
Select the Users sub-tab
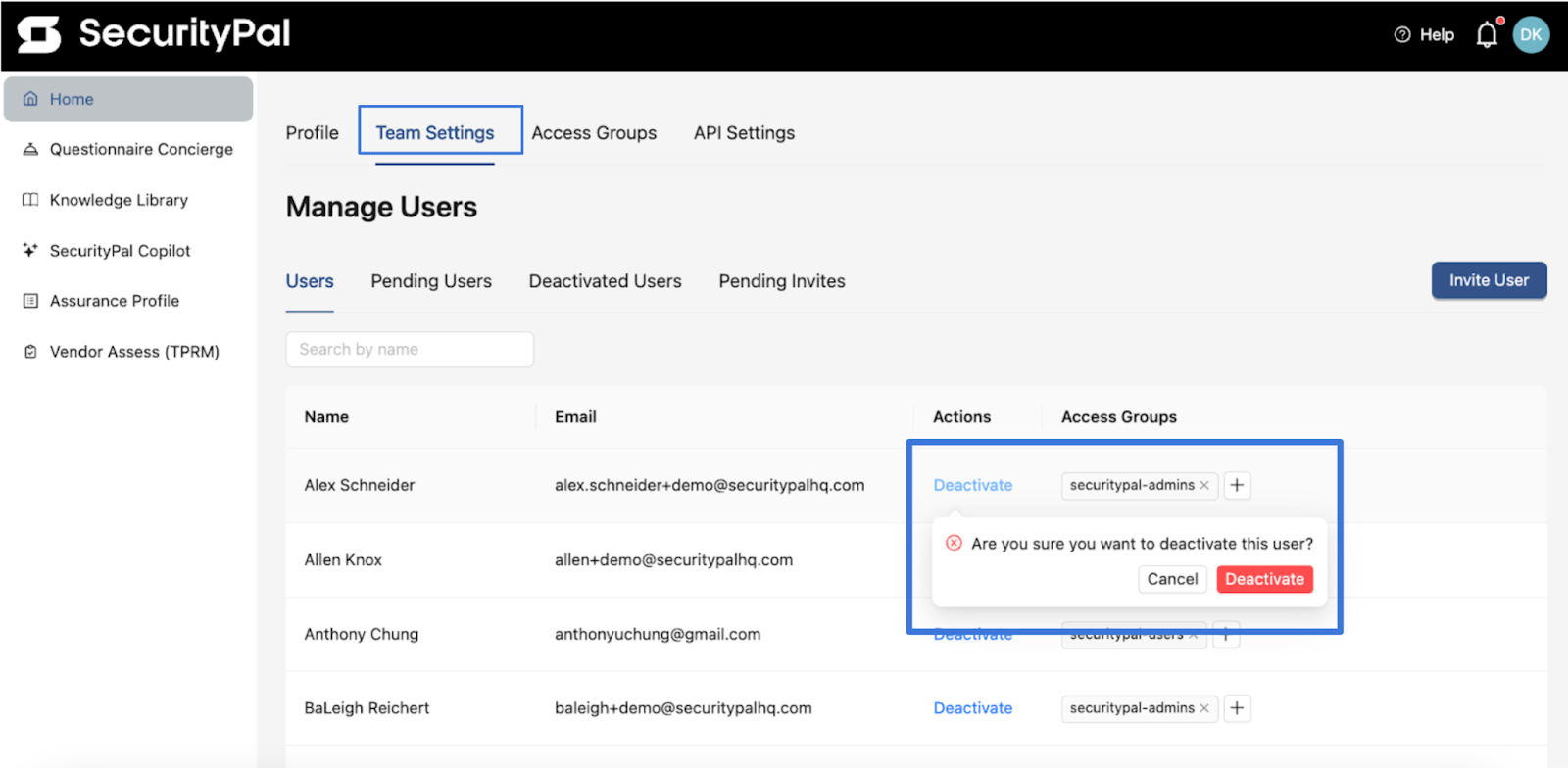[x=310, y=281]
